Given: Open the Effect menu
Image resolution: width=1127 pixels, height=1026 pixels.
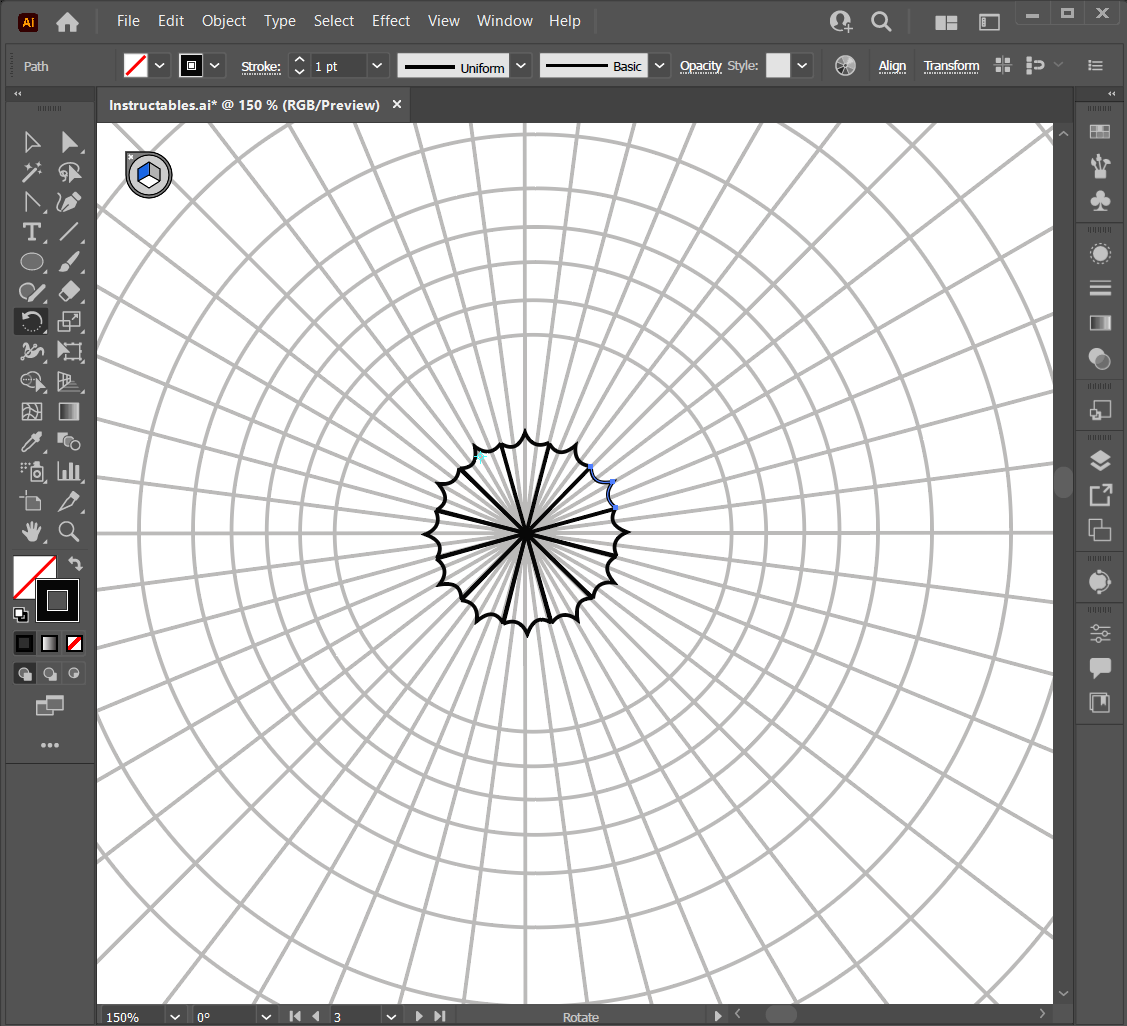Looking at the screenshot, I should (390, 21).
